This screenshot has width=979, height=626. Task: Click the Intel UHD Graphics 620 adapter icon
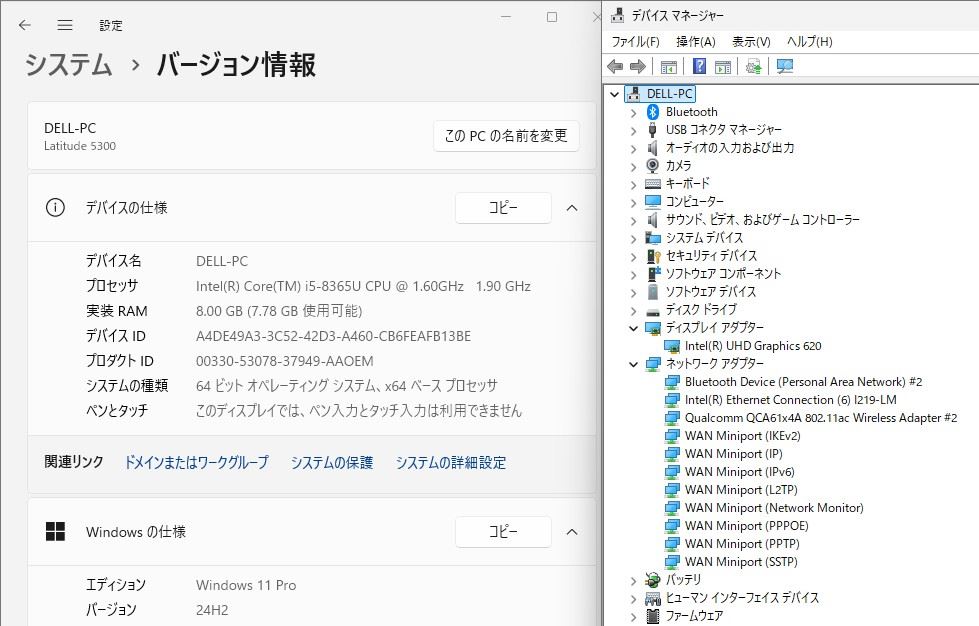click(x=672, y=346)
